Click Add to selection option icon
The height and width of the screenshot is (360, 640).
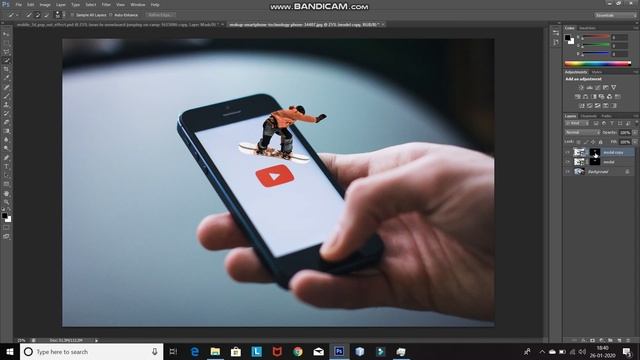[38, 15]
